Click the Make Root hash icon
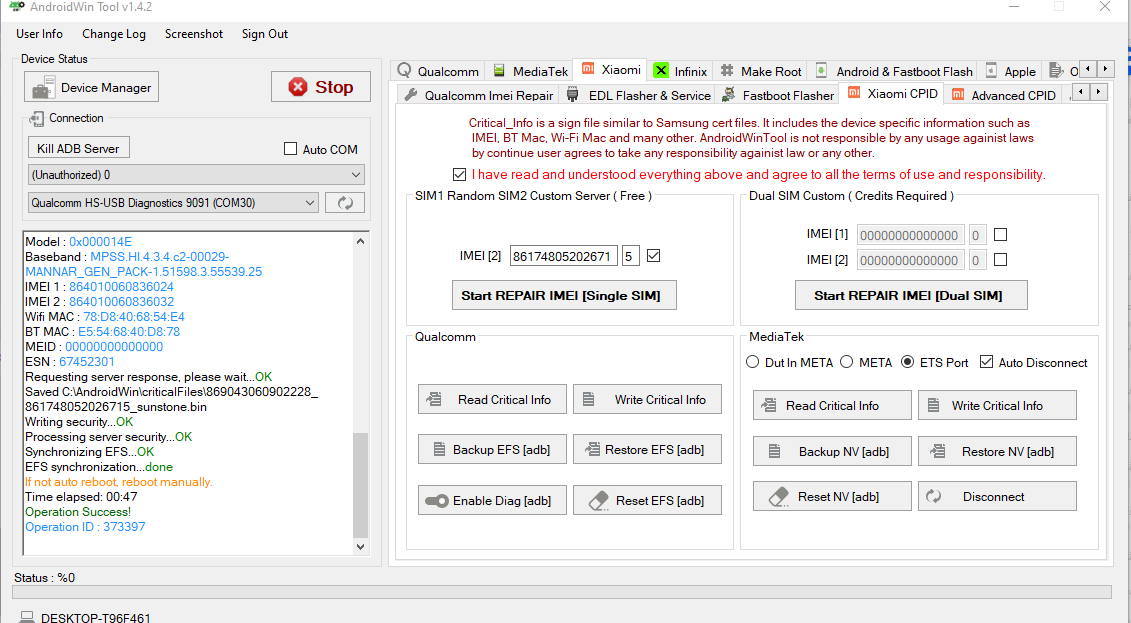Image resolution: width=1131 pixels, height=623 pixels. click(x=726, y=71)
